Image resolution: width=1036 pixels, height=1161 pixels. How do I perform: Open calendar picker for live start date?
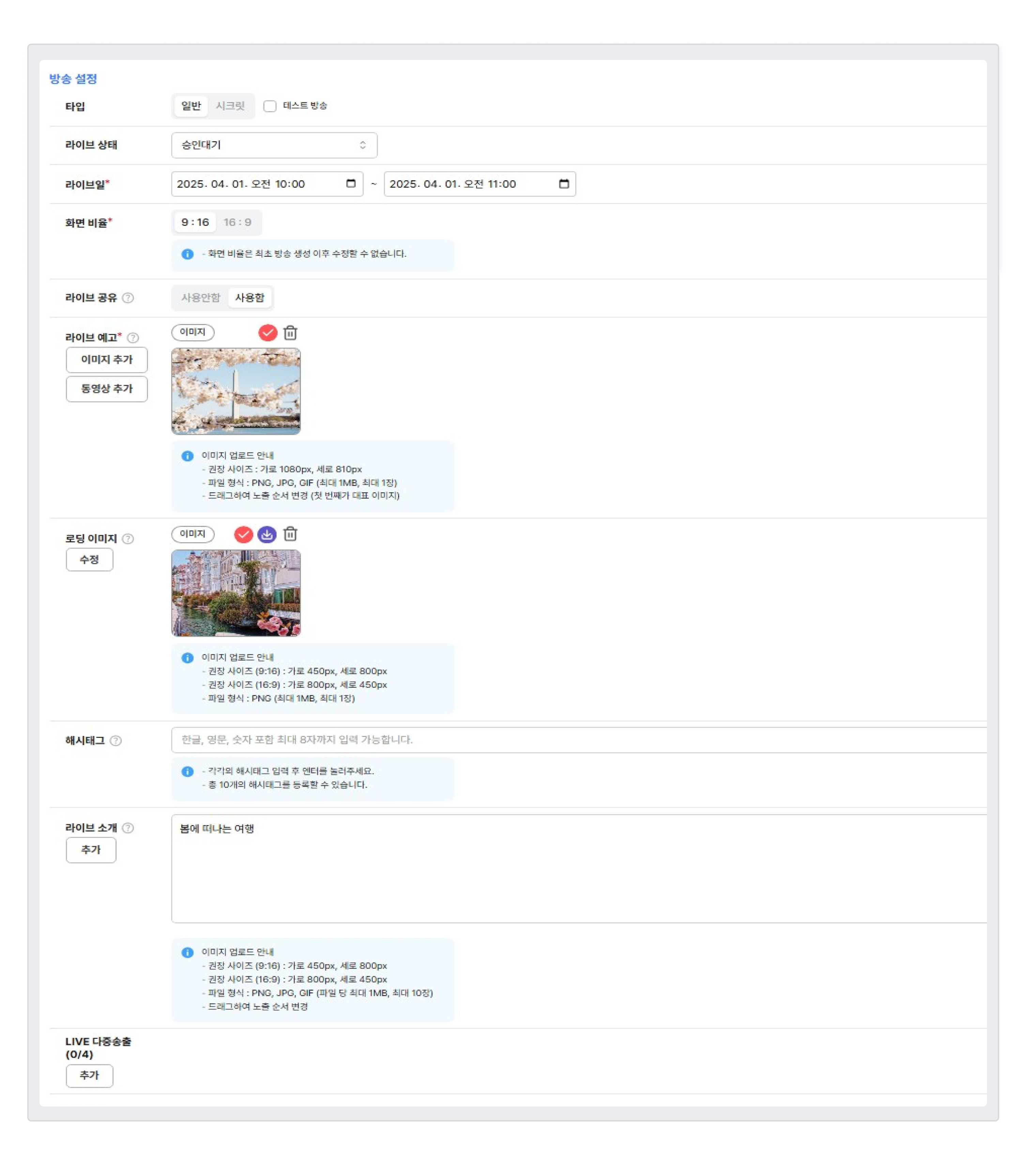(351, 184)
